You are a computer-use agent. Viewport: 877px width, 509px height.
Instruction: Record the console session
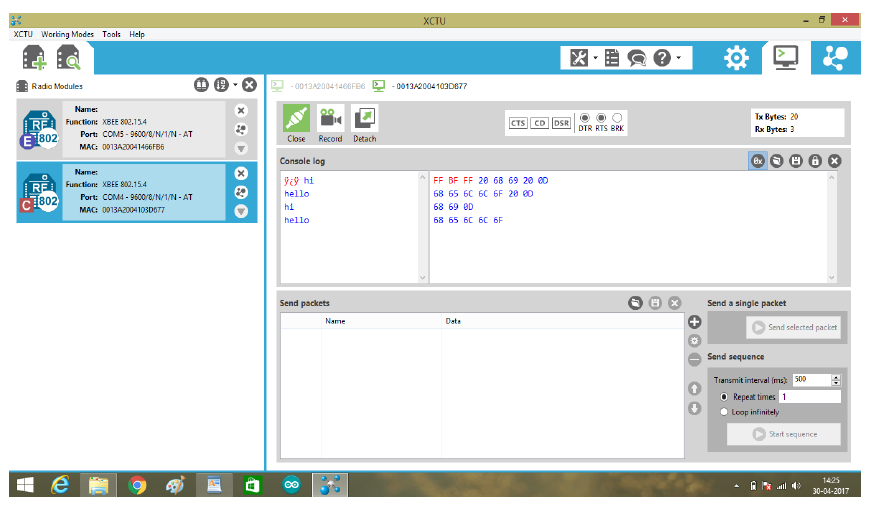pyautogui.click(x=330, y=124)
